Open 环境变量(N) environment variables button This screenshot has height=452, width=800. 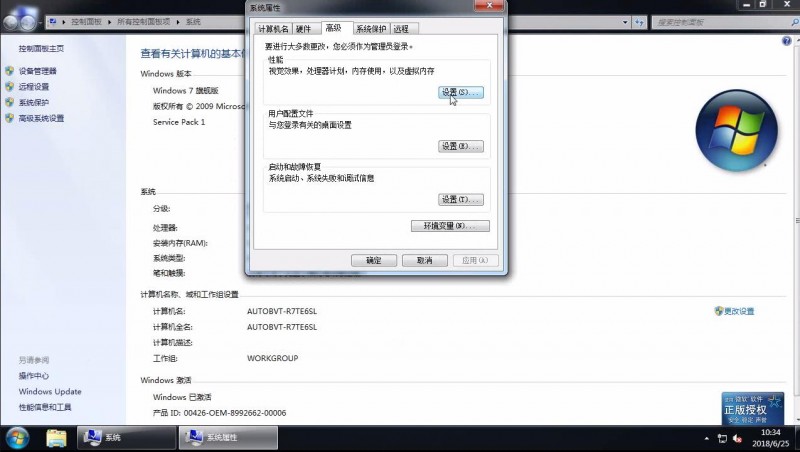click(450, 226)
